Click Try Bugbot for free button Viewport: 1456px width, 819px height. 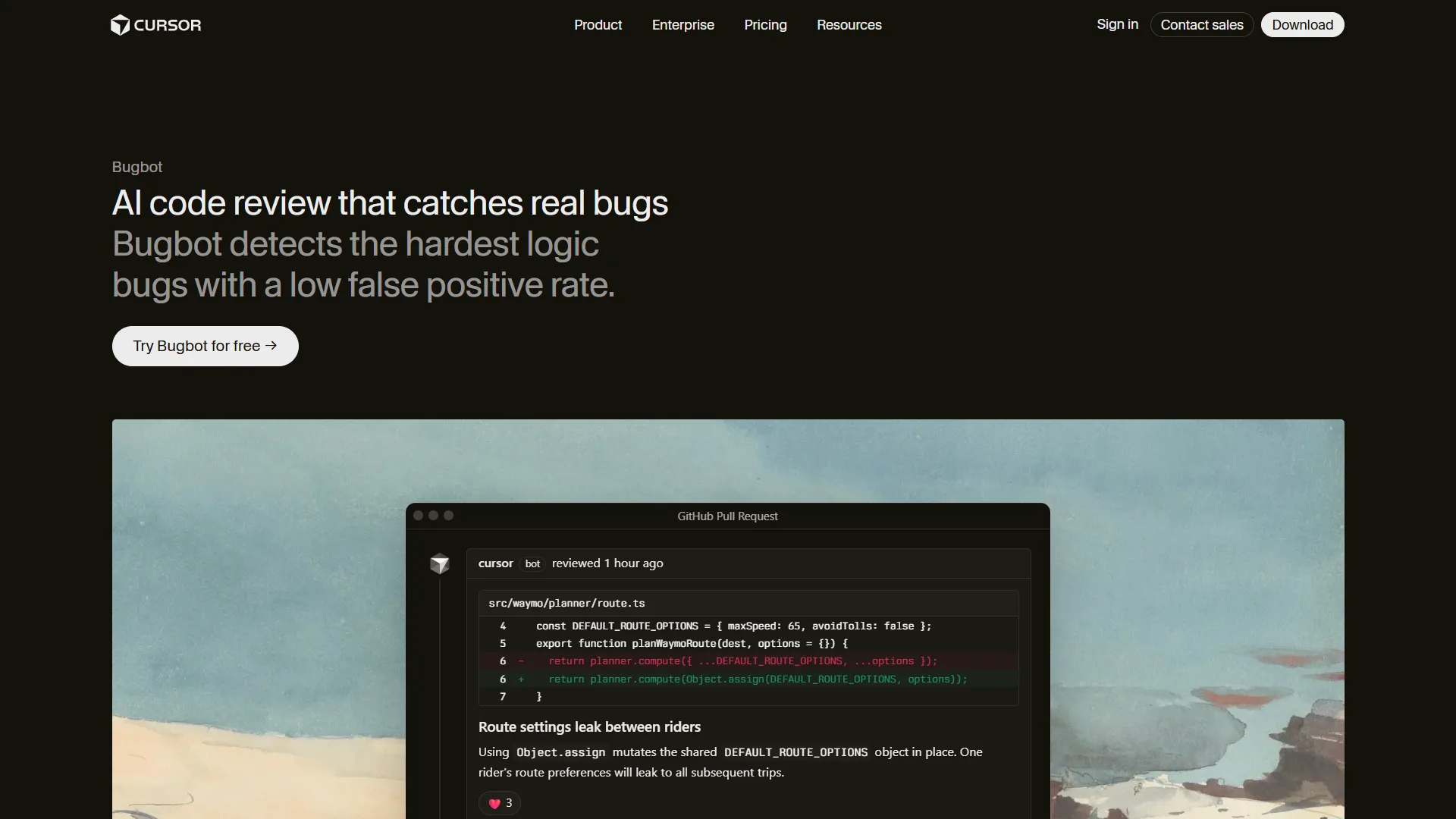(205, 346)
